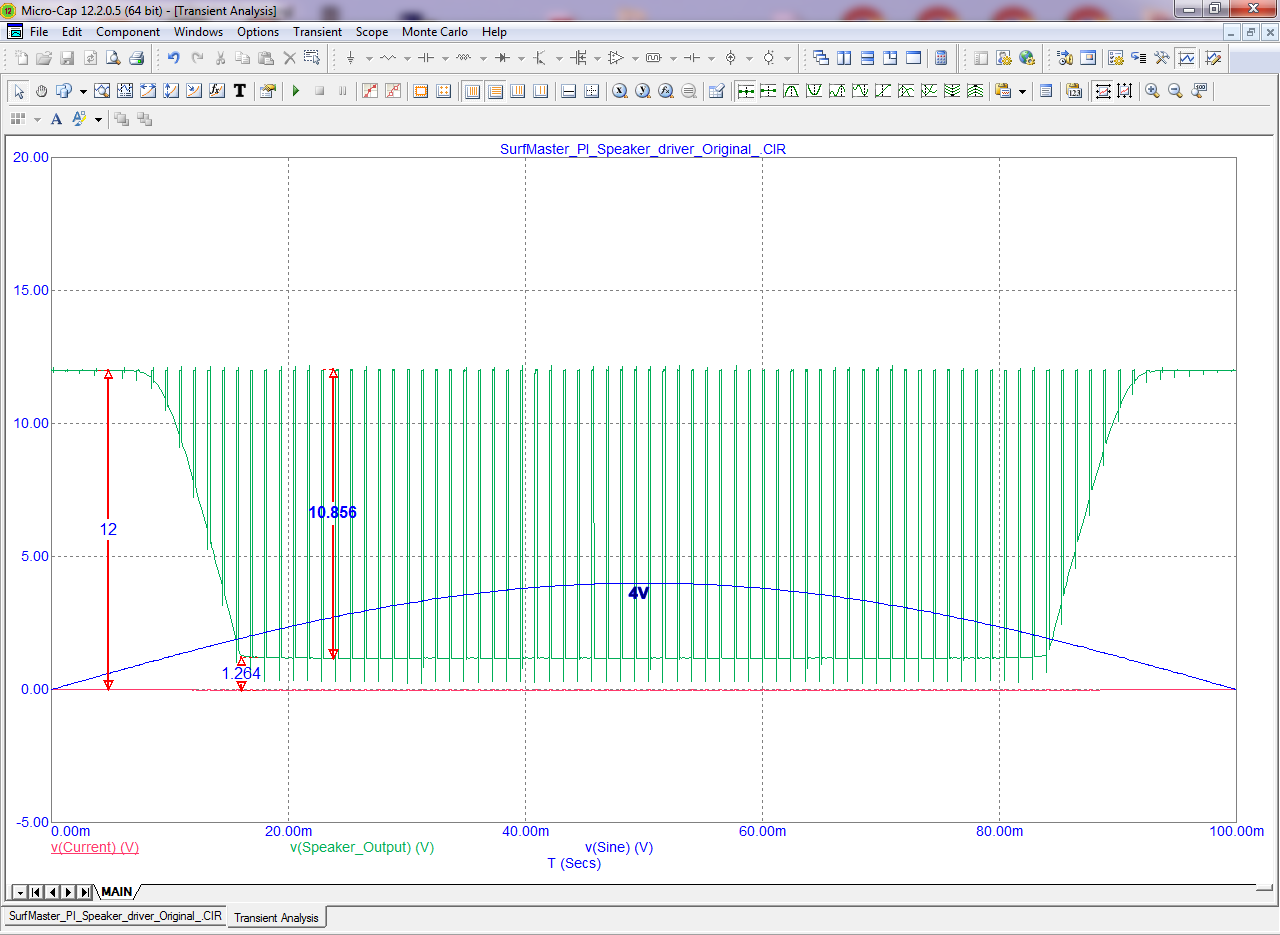Click the Print Preview icon
This screenshot has height=935, width=1280.
coord(113,58)
